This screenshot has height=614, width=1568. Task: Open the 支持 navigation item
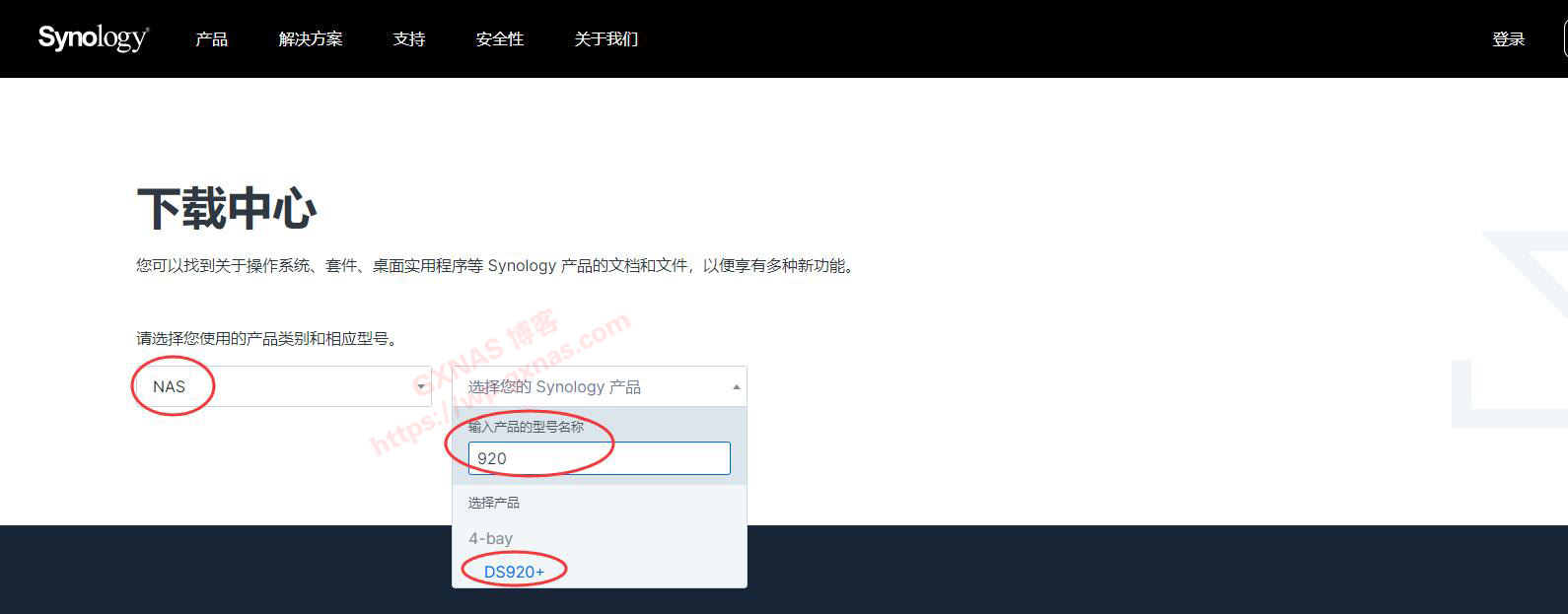coord(408,39)
